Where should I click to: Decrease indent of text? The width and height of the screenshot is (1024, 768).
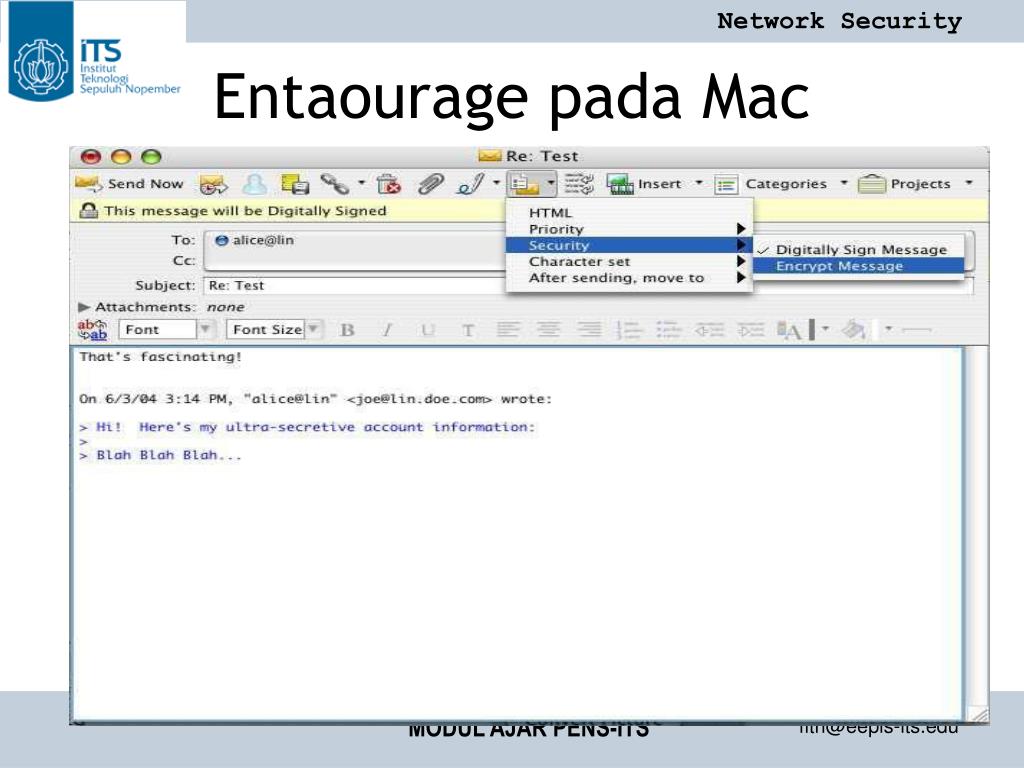coord(709,330)
